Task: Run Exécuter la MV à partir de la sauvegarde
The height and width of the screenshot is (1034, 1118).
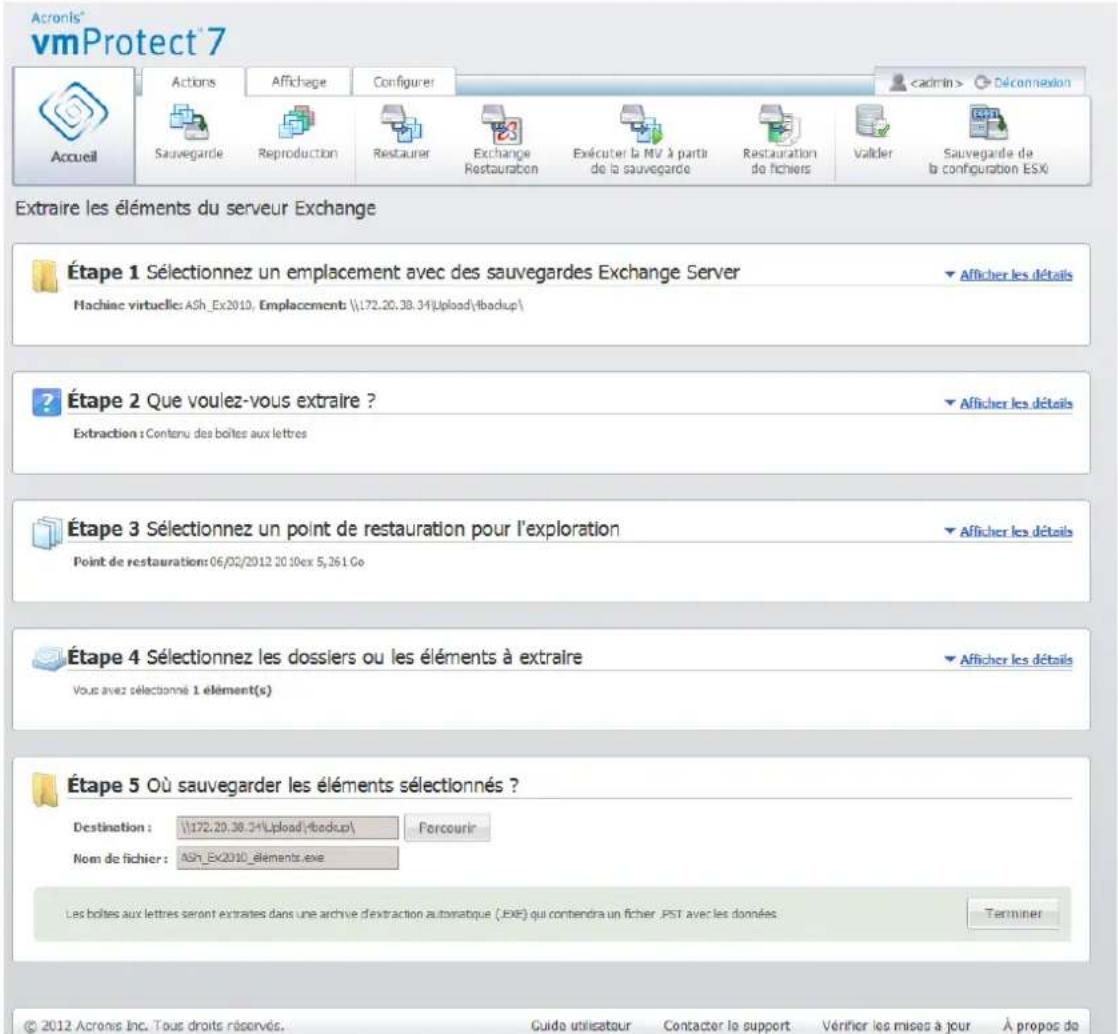Action: [640, 140]
